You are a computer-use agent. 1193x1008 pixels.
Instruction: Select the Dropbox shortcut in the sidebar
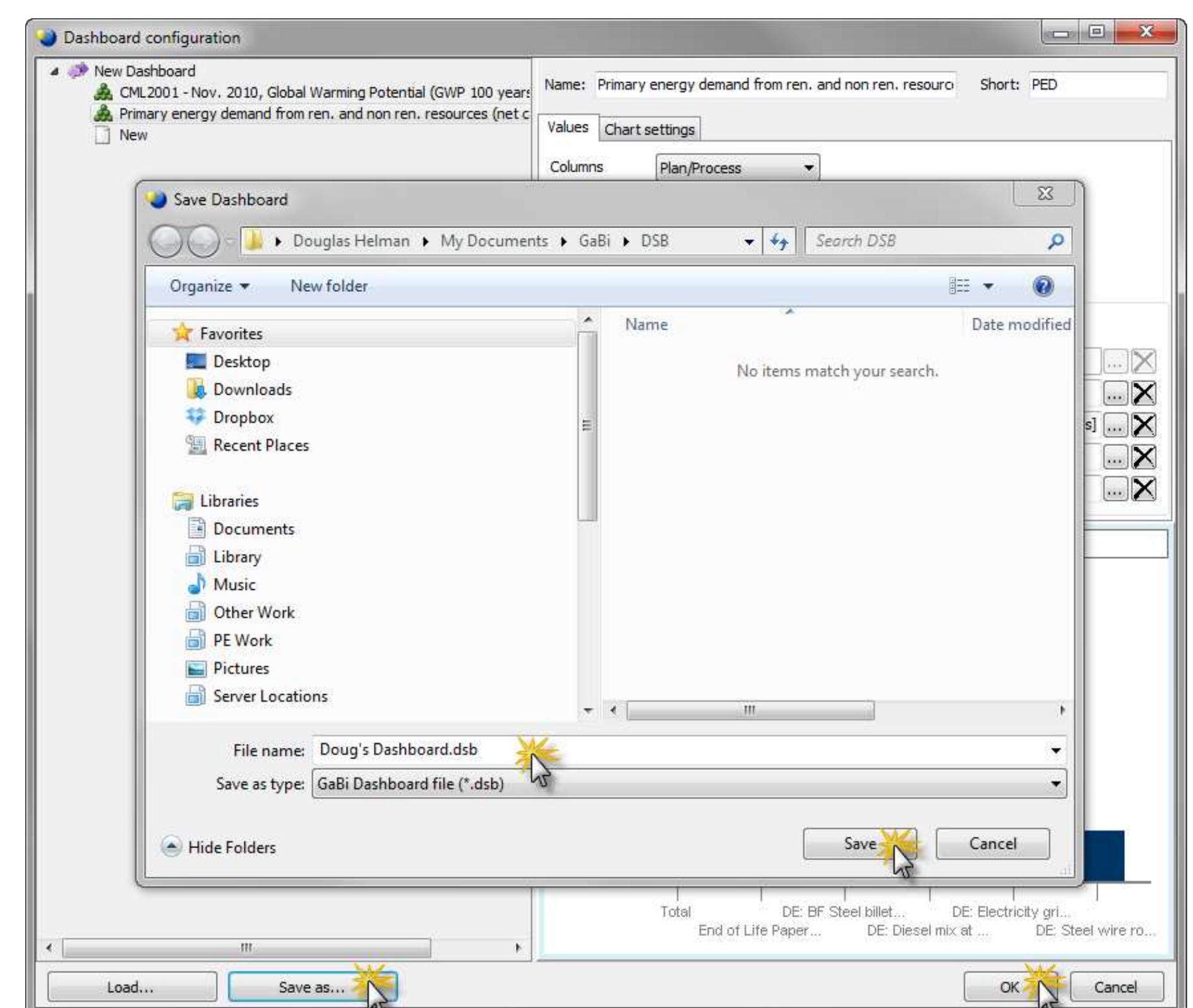(x=243, y=417)
